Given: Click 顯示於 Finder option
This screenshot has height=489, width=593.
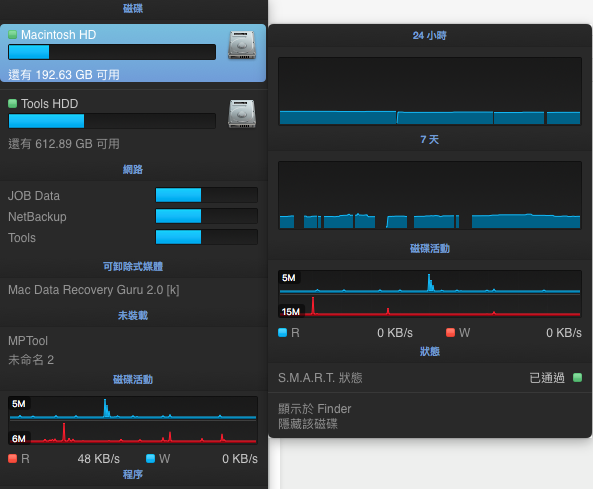Looking at the screenshot, I should point(315,408).
